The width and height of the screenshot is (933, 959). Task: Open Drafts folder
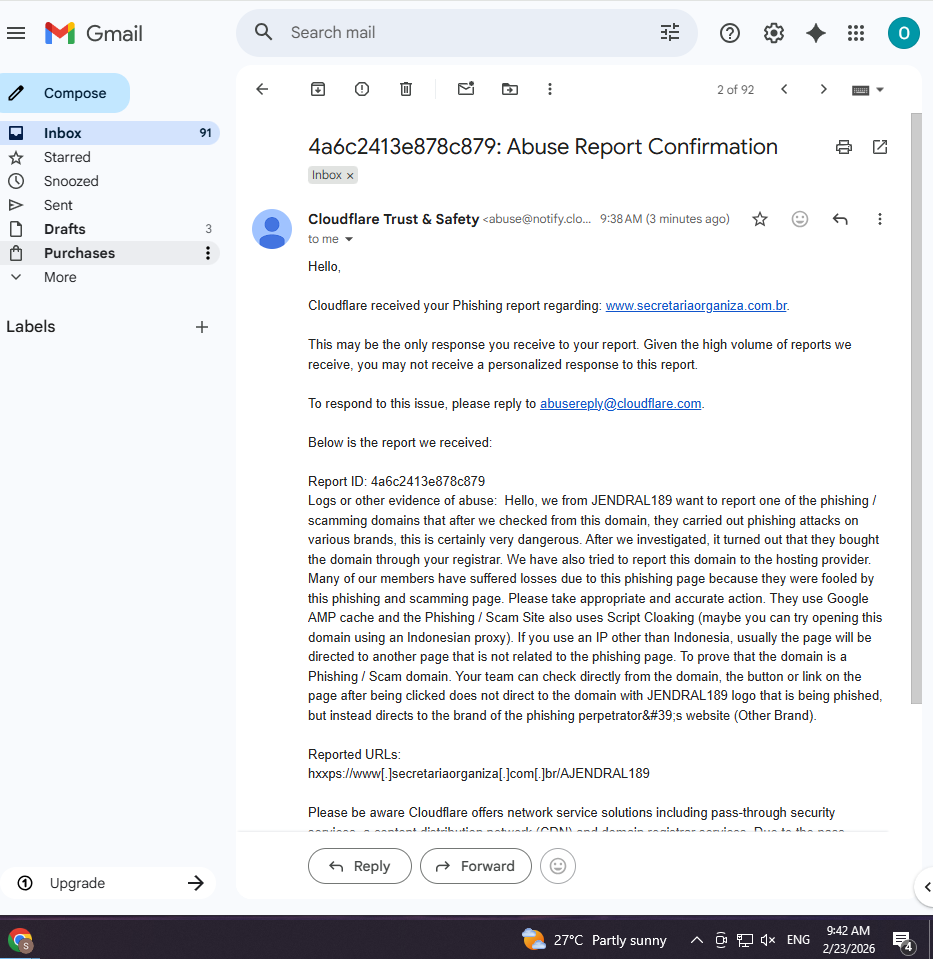pos(109,229)
